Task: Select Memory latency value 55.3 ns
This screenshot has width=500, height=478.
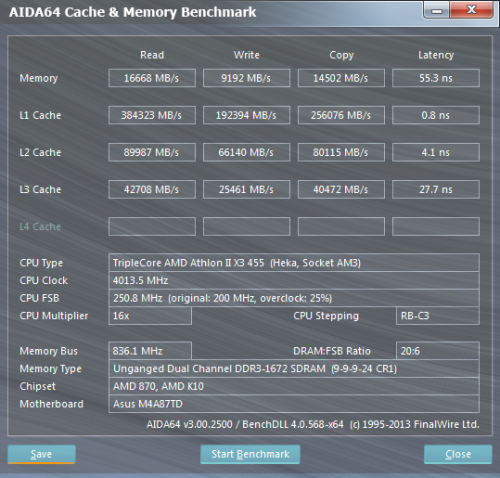Action: pos(436,78)
